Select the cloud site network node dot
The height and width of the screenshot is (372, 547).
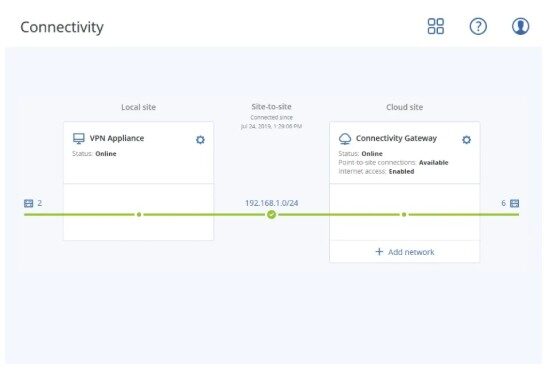[404, 214]
